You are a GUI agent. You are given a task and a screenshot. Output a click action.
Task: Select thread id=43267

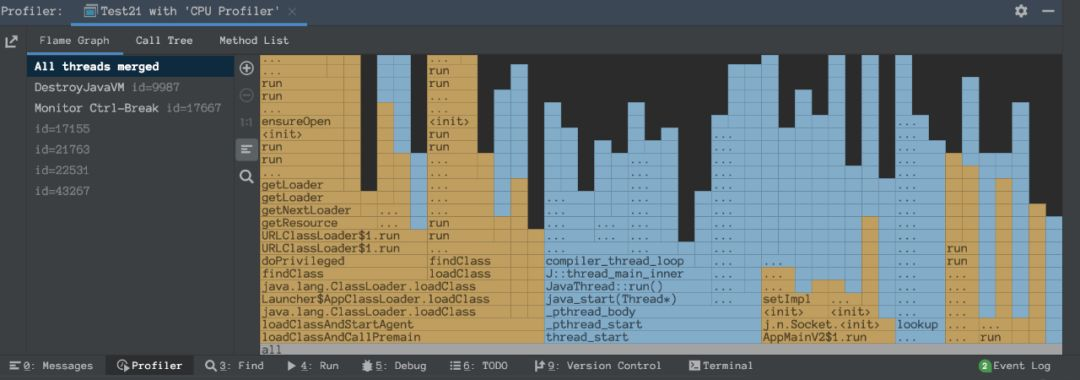coord(130,191)
